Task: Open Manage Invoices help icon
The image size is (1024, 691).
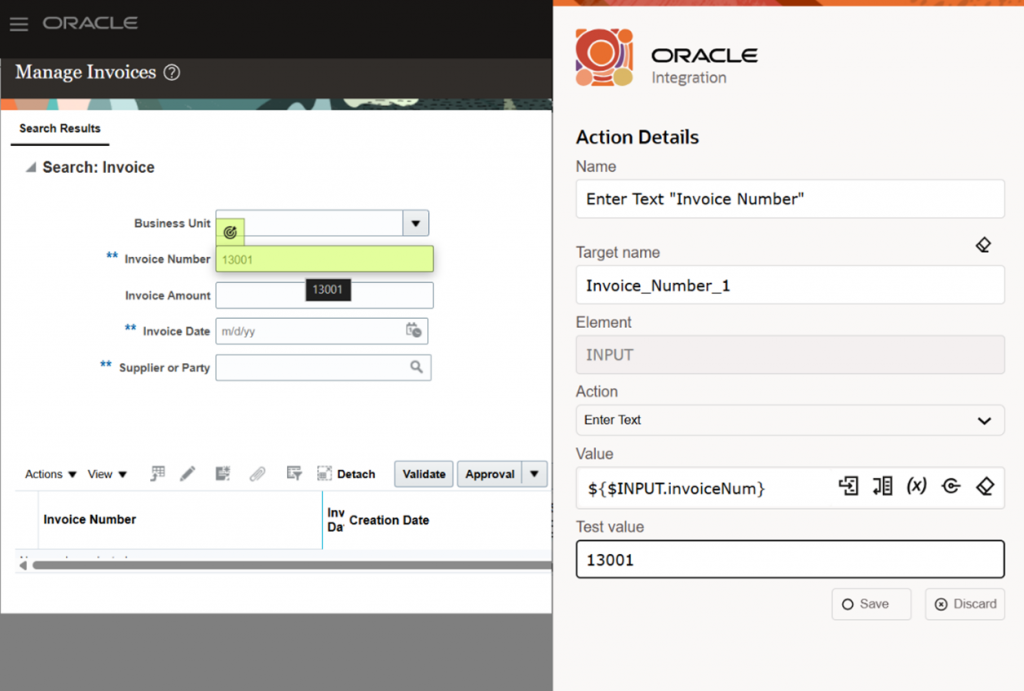Action: pyautogui.click(x=172, y=72)
